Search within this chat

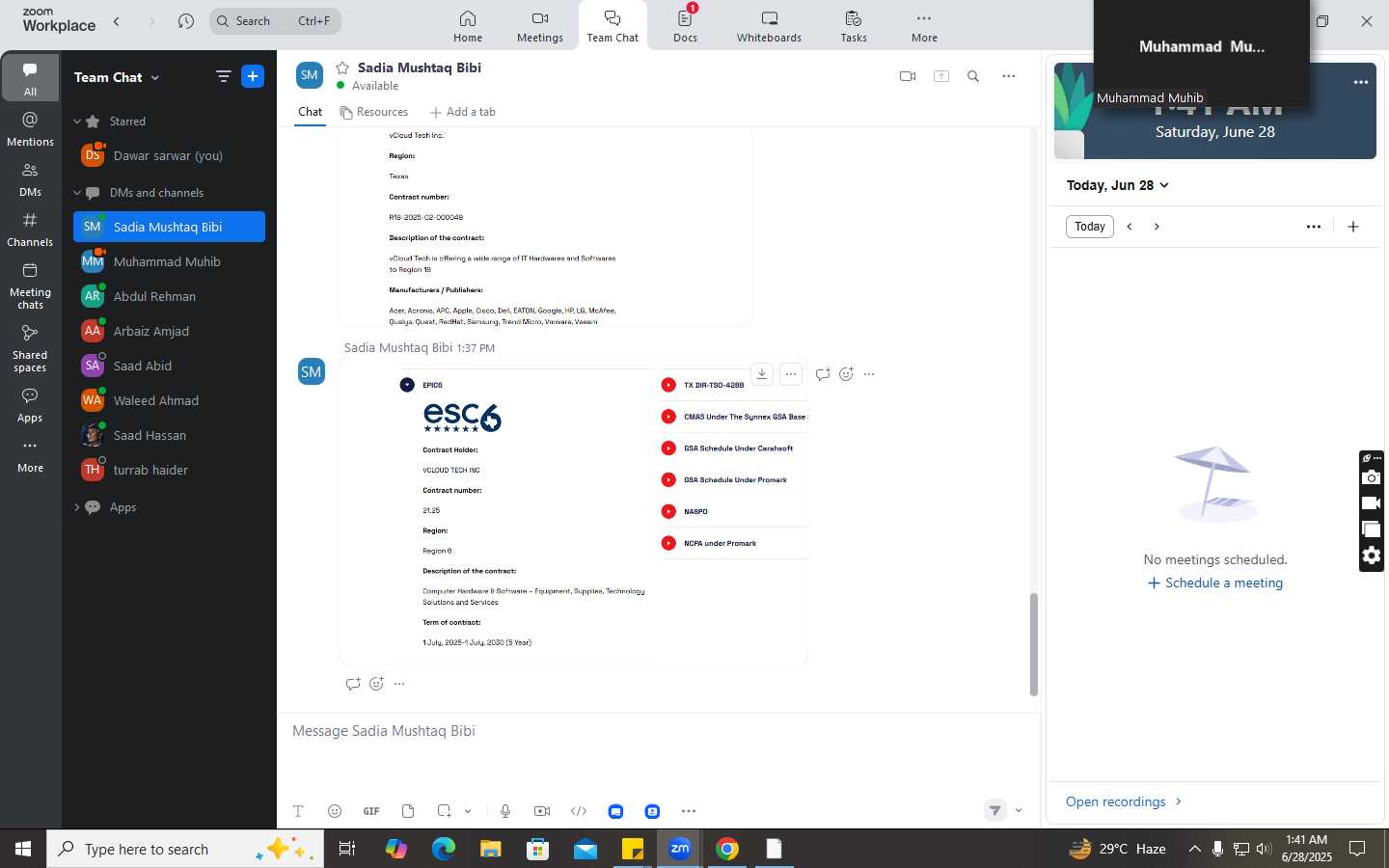973,76
